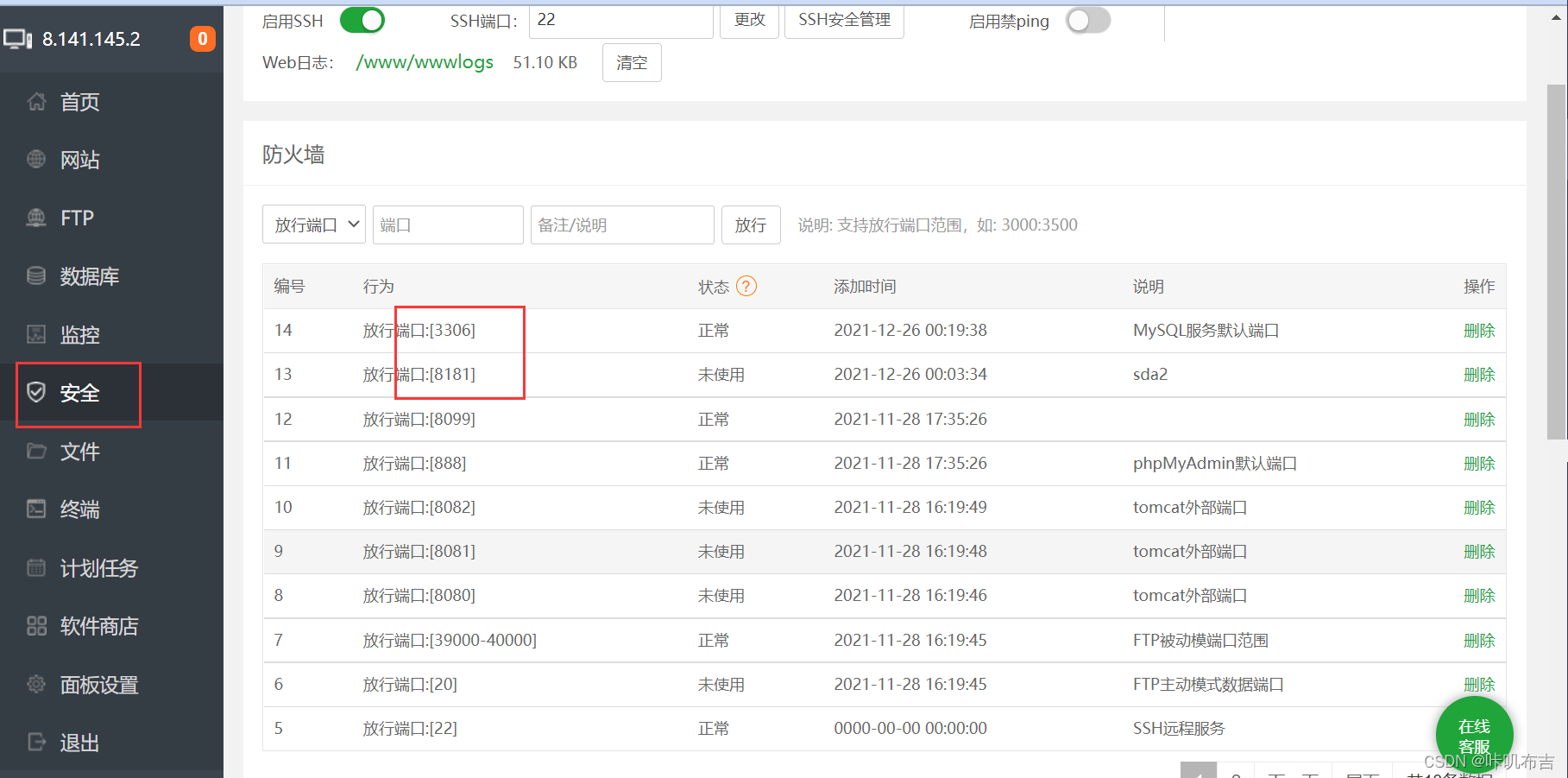1568x778 pixels.
Task: Open the 放行端口 dropdown
Action: 314,225
